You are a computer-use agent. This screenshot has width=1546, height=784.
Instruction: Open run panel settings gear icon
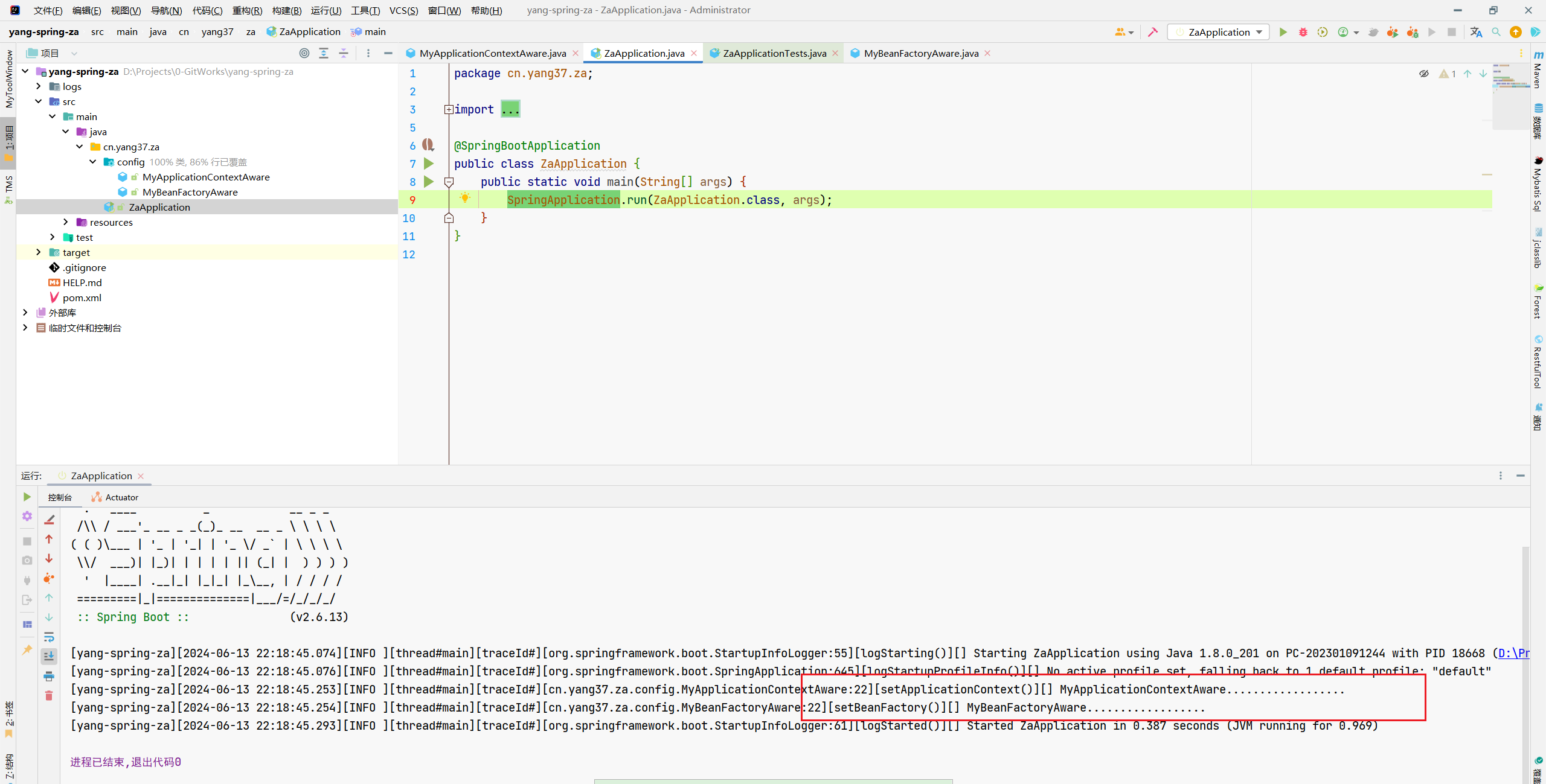coord(27,517)
